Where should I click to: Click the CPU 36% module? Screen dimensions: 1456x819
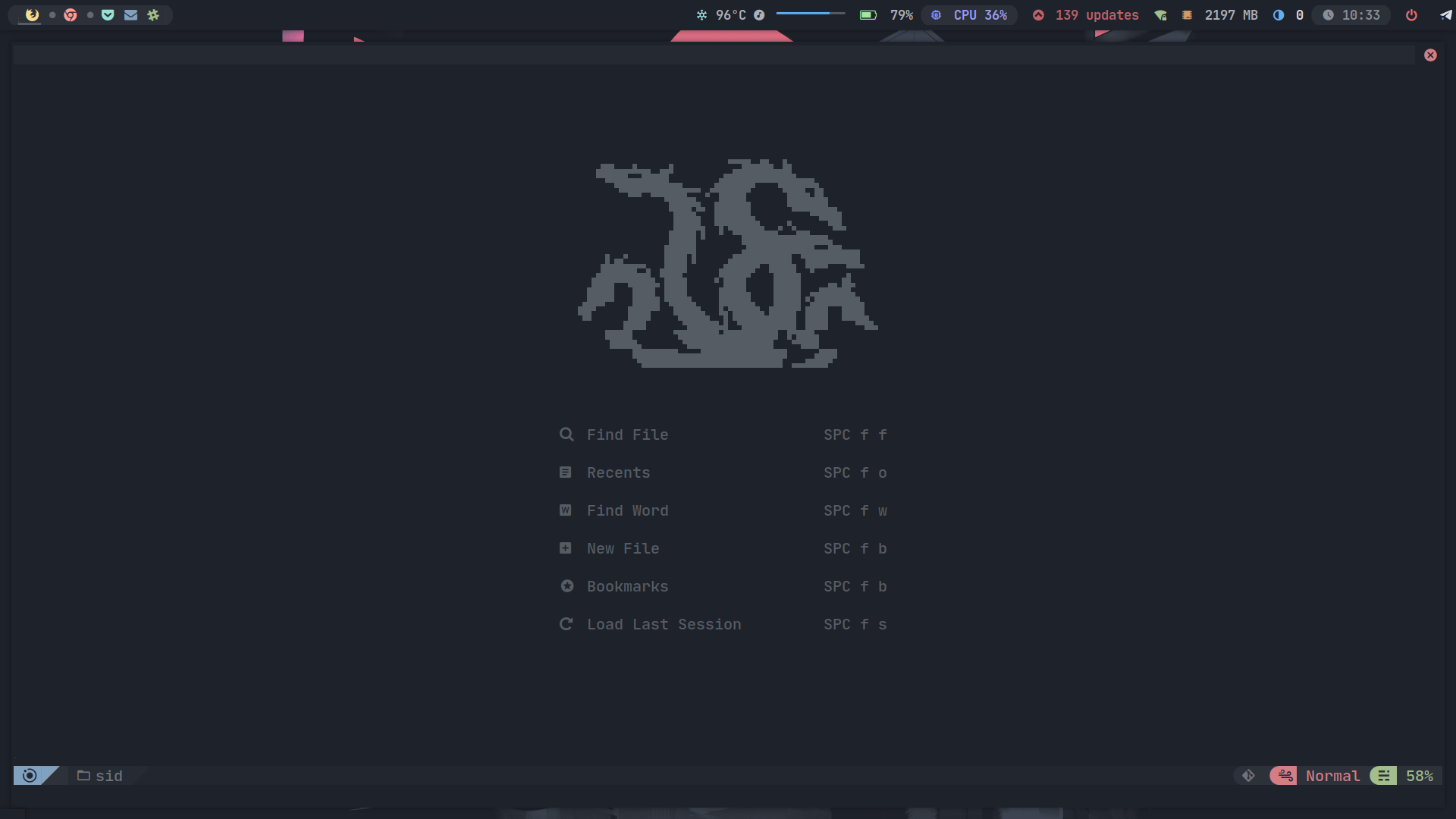980,15
